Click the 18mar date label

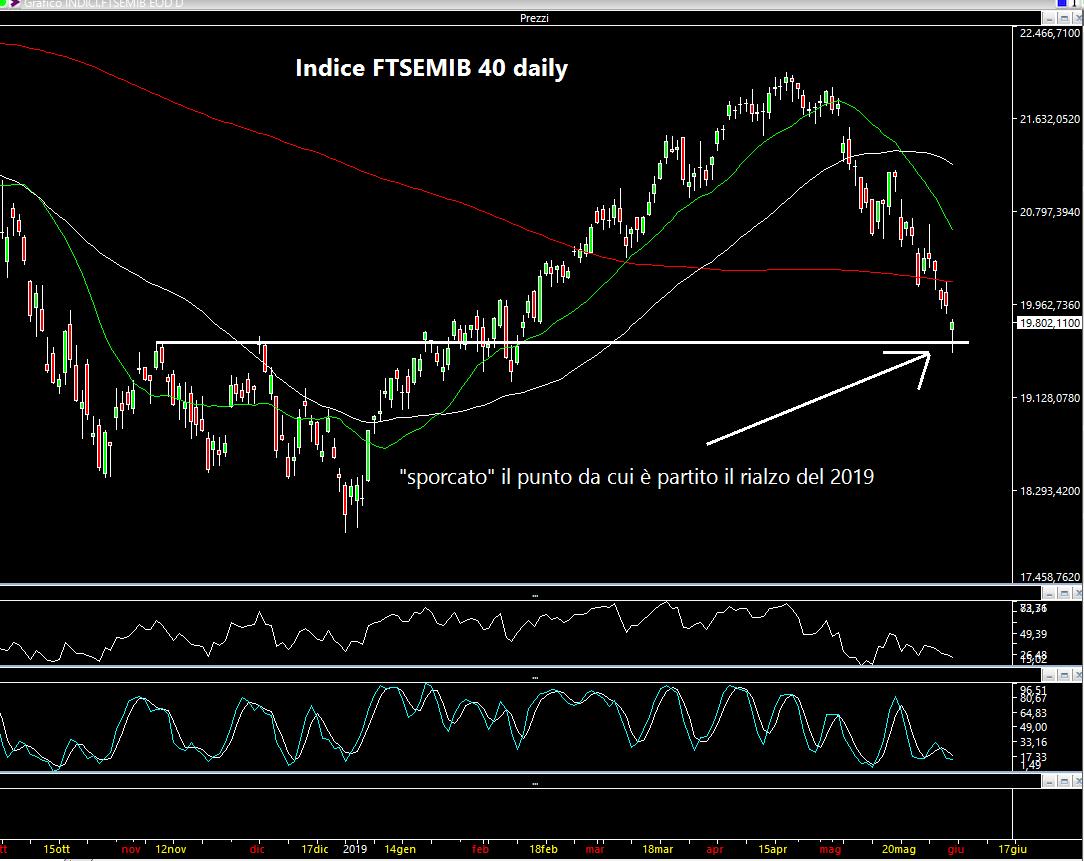pyautogui.click(x=657, y=849)
